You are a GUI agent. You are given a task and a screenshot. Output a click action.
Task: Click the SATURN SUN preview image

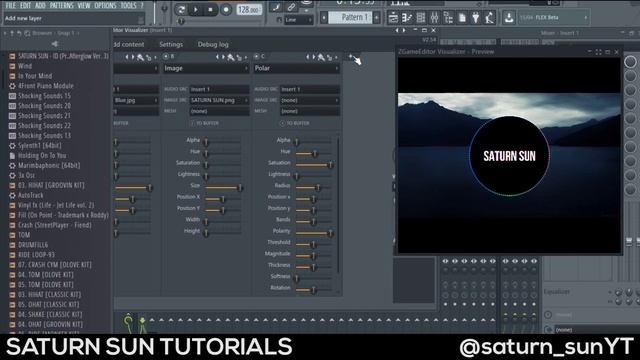click(509, 156)
